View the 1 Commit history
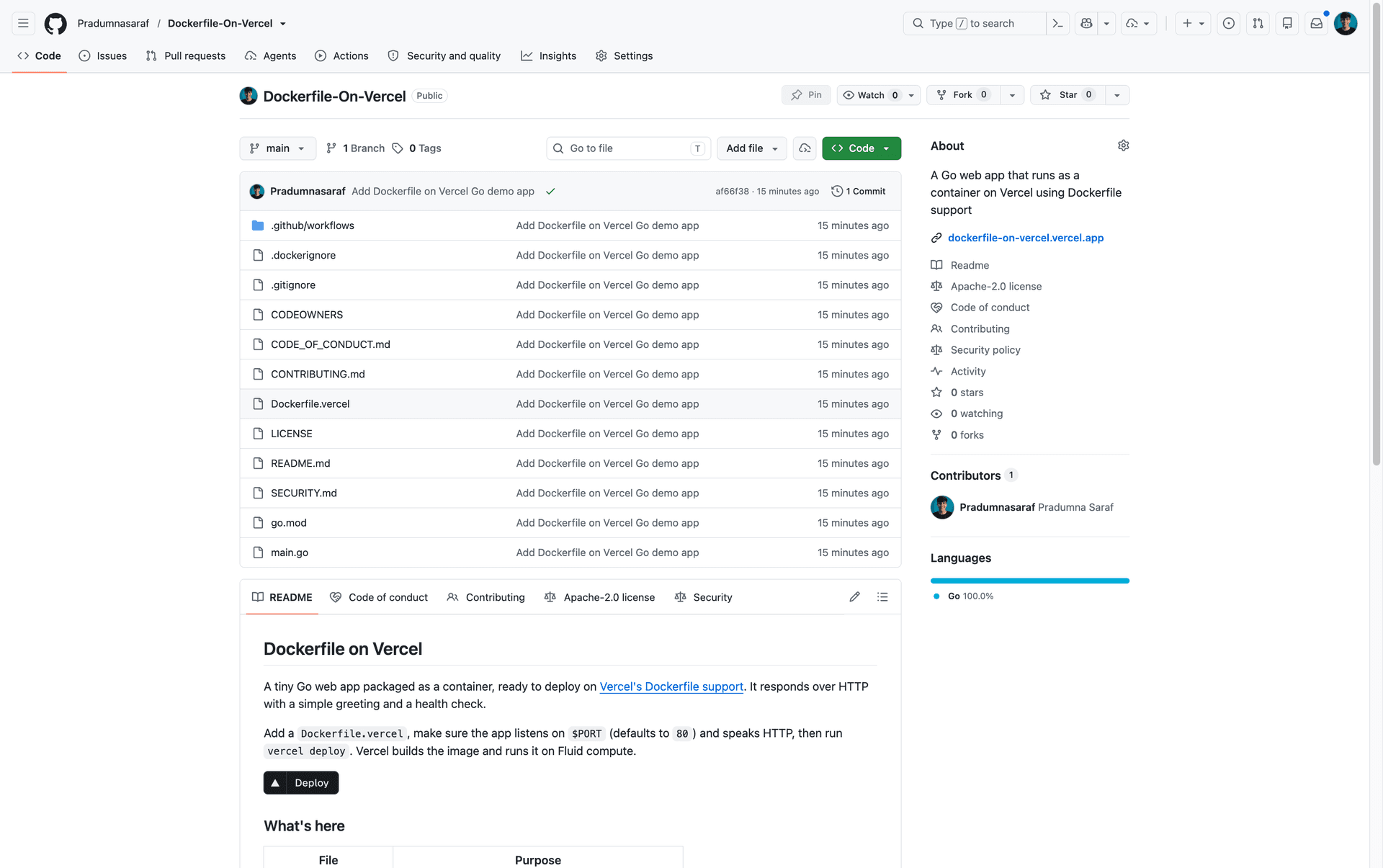The height and width of the screenshot is (868, 1383). (859, 192)
